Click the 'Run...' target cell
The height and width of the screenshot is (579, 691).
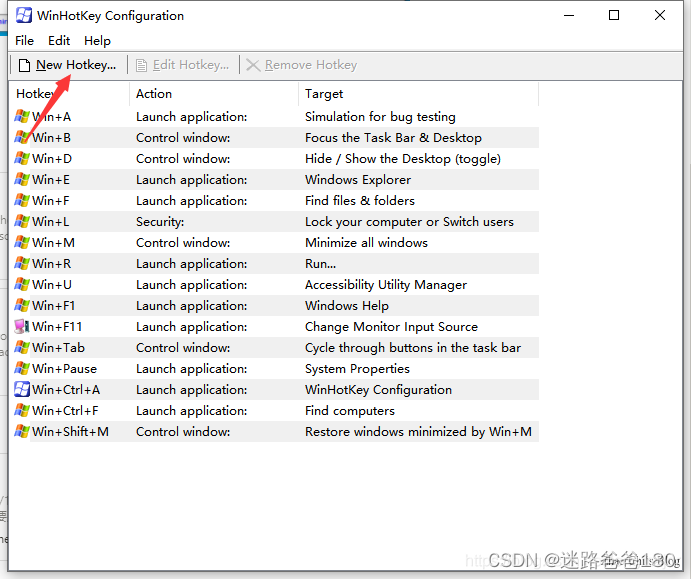coord(320,264)
